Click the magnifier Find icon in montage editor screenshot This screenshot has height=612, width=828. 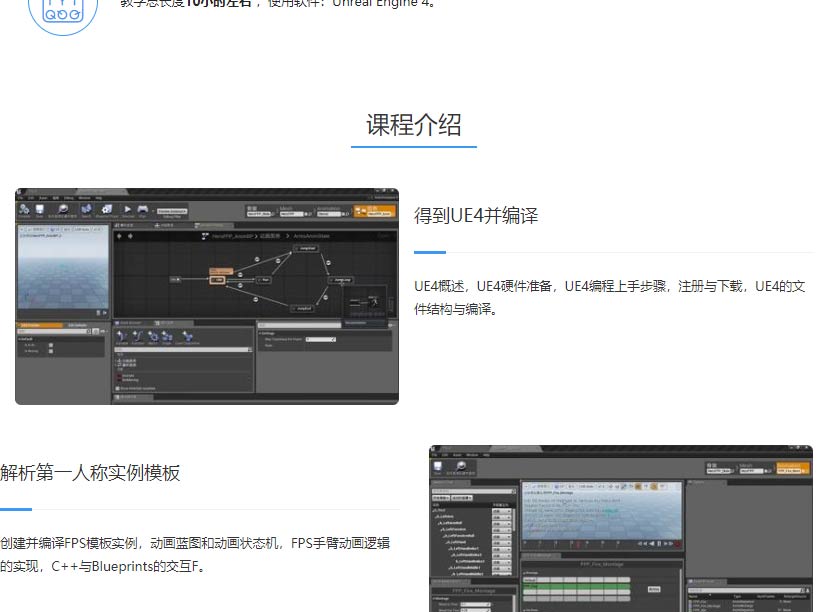(x=461, y=466)
